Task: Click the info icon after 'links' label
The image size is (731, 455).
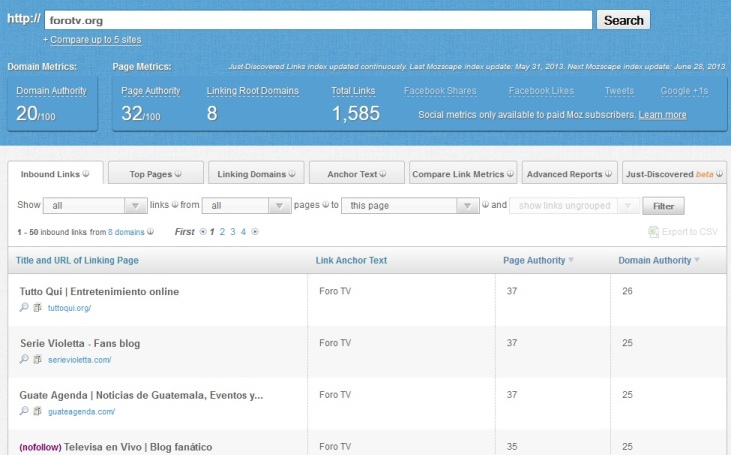Action: click(175, 204)
